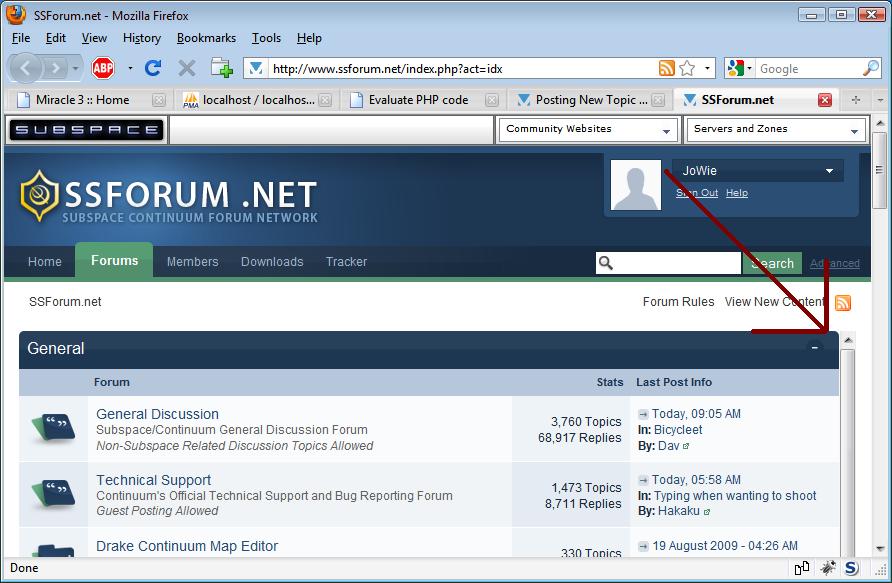Screen dimensions: 892x583
Task: Open the Bicycleet last post topic
Action: (x=678, y=430)
